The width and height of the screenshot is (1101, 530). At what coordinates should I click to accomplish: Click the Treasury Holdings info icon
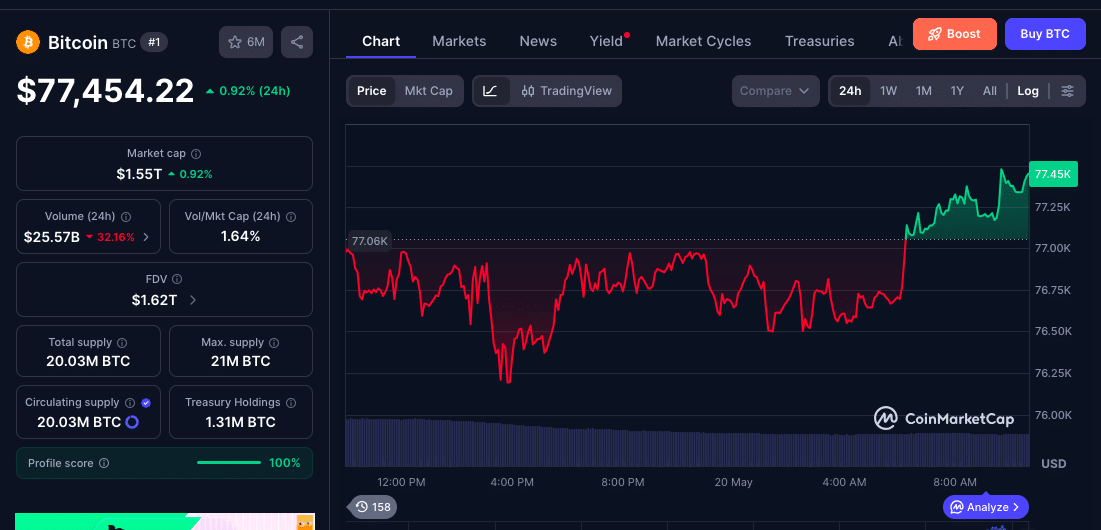point(291,403)
